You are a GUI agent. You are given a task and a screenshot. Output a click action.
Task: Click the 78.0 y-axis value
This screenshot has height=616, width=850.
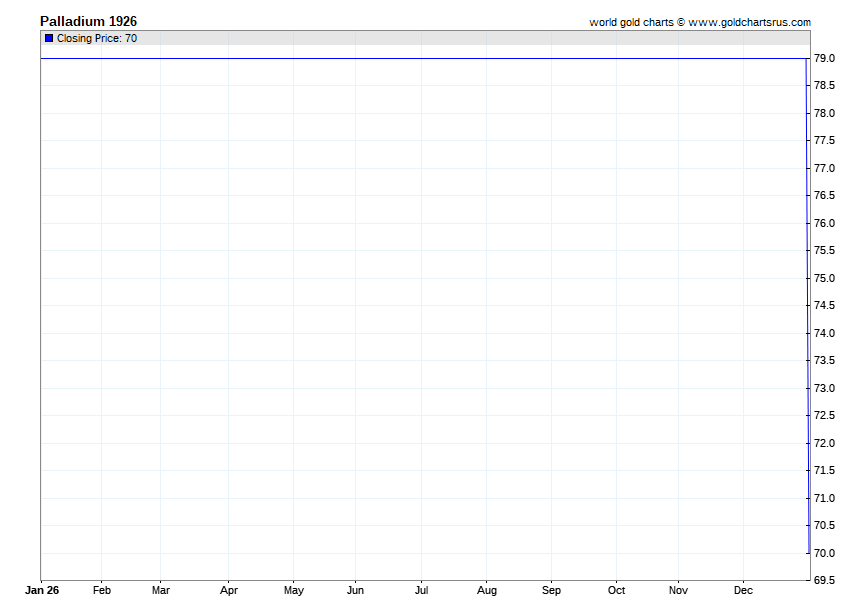click(825, 113)
